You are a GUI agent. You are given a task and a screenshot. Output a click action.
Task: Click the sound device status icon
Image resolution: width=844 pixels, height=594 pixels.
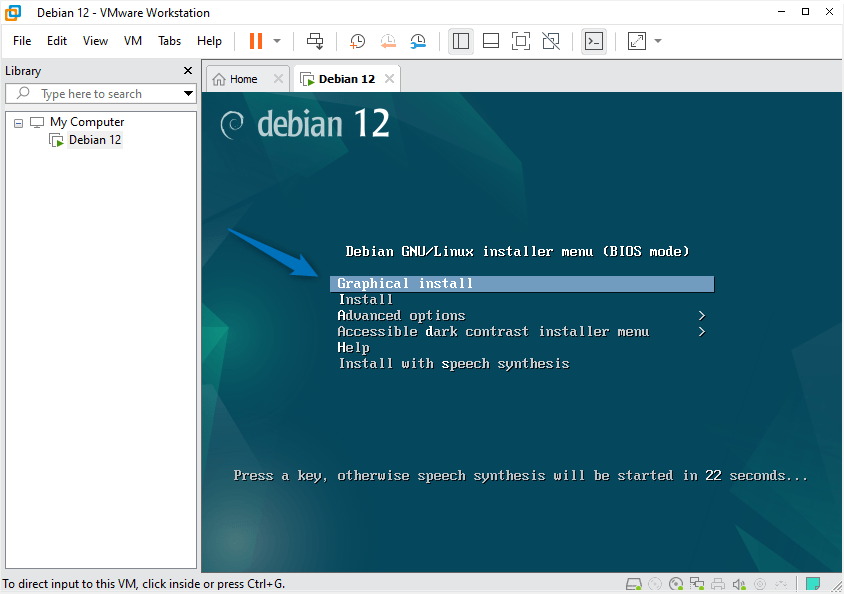click(739, 583)
